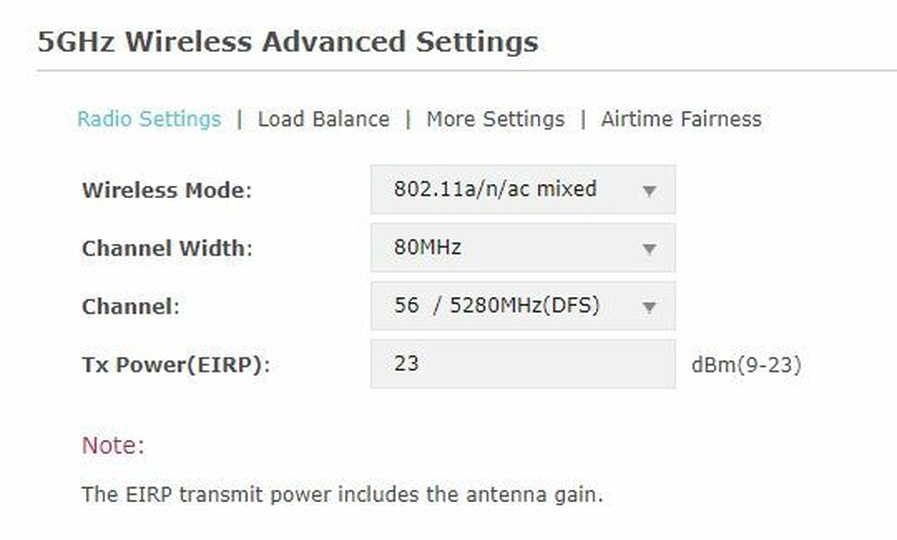This screenshot has width=897, height=540.
Task: Go to the More Settings tab
Action: 495,119
